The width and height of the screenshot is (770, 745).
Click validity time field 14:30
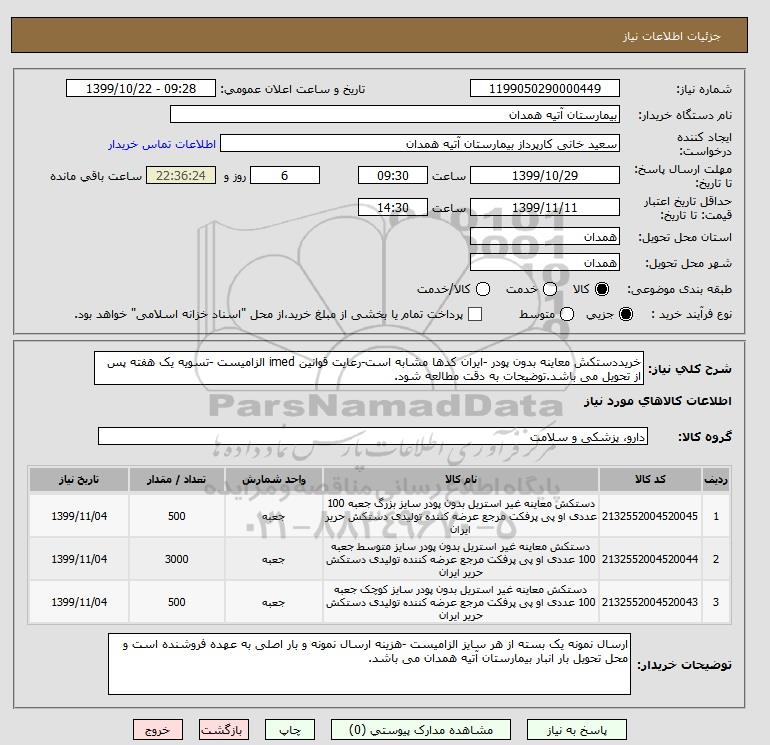click(x=393, y=207)
